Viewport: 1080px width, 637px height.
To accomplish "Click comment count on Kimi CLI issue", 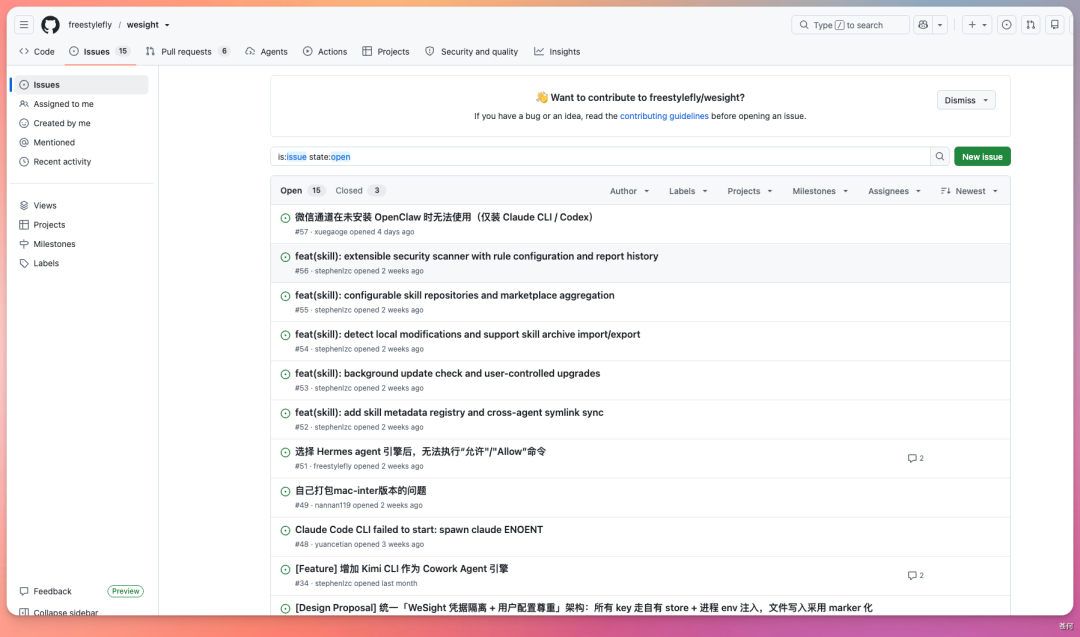I will tap(915, 576).
